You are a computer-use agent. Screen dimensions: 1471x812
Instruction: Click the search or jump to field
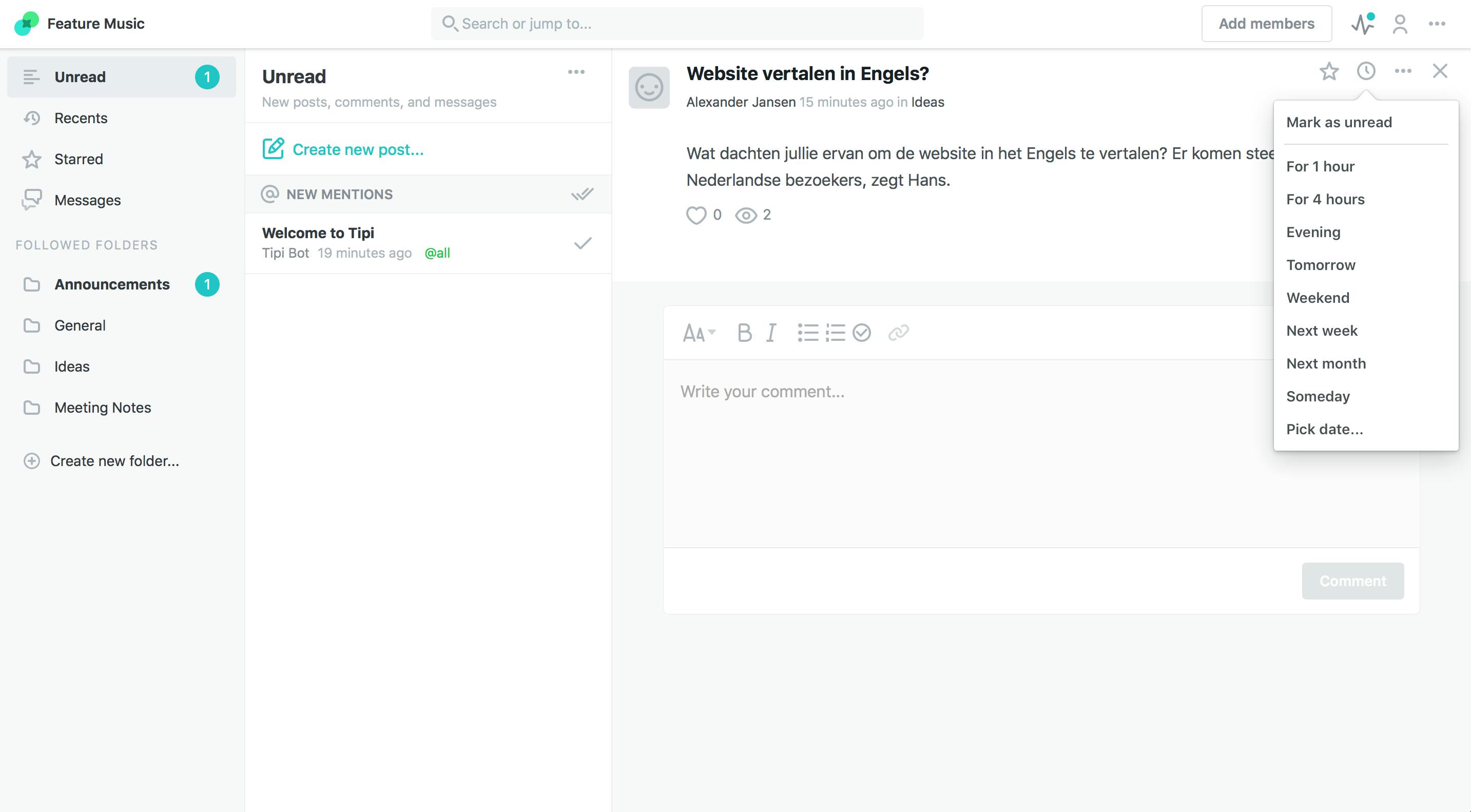[678, 24]
